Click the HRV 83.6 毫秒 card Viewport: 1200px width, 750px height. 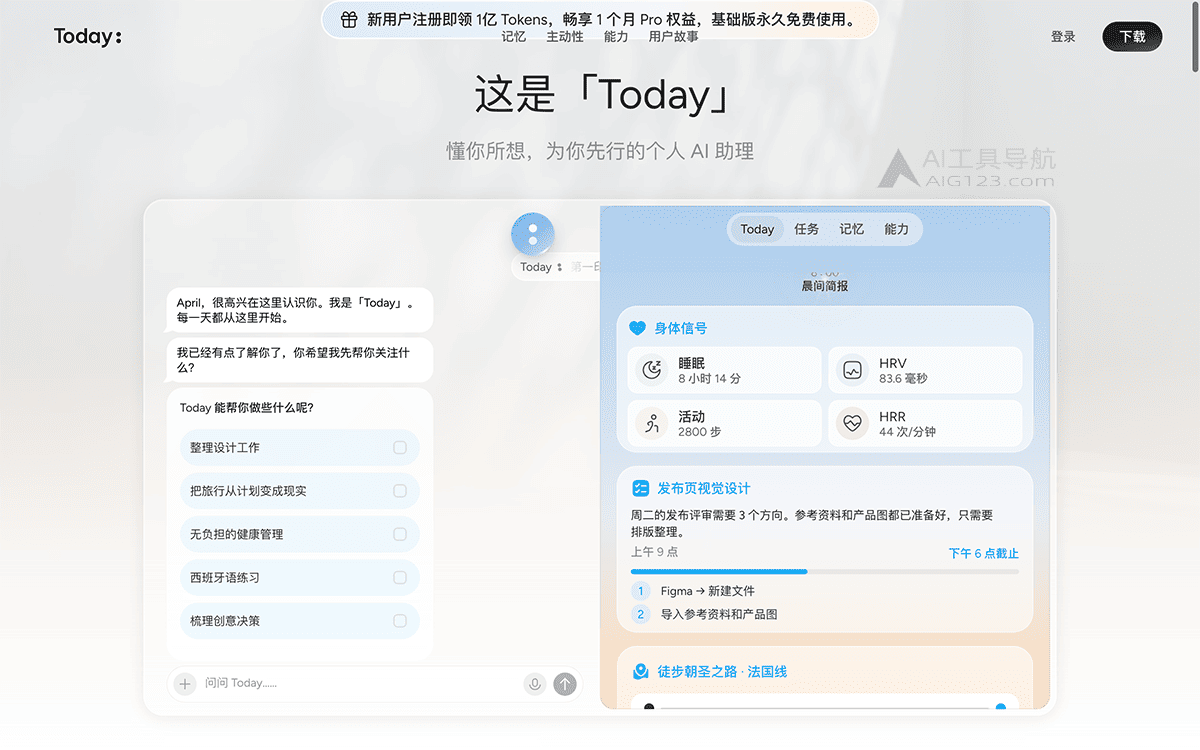click(x=925, y=370)
